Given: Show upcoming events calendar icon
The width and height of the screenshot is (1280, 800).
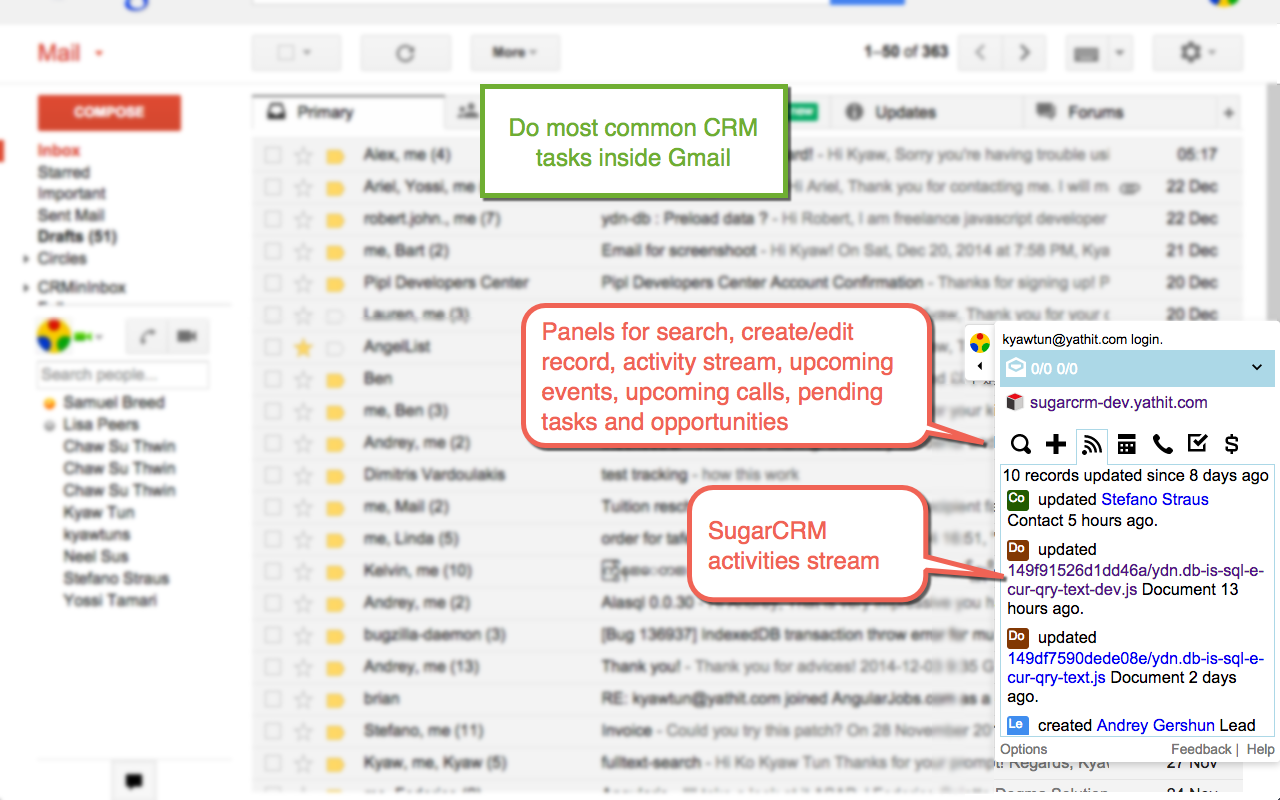Looking at the screenshot, I should [1127, 444].
